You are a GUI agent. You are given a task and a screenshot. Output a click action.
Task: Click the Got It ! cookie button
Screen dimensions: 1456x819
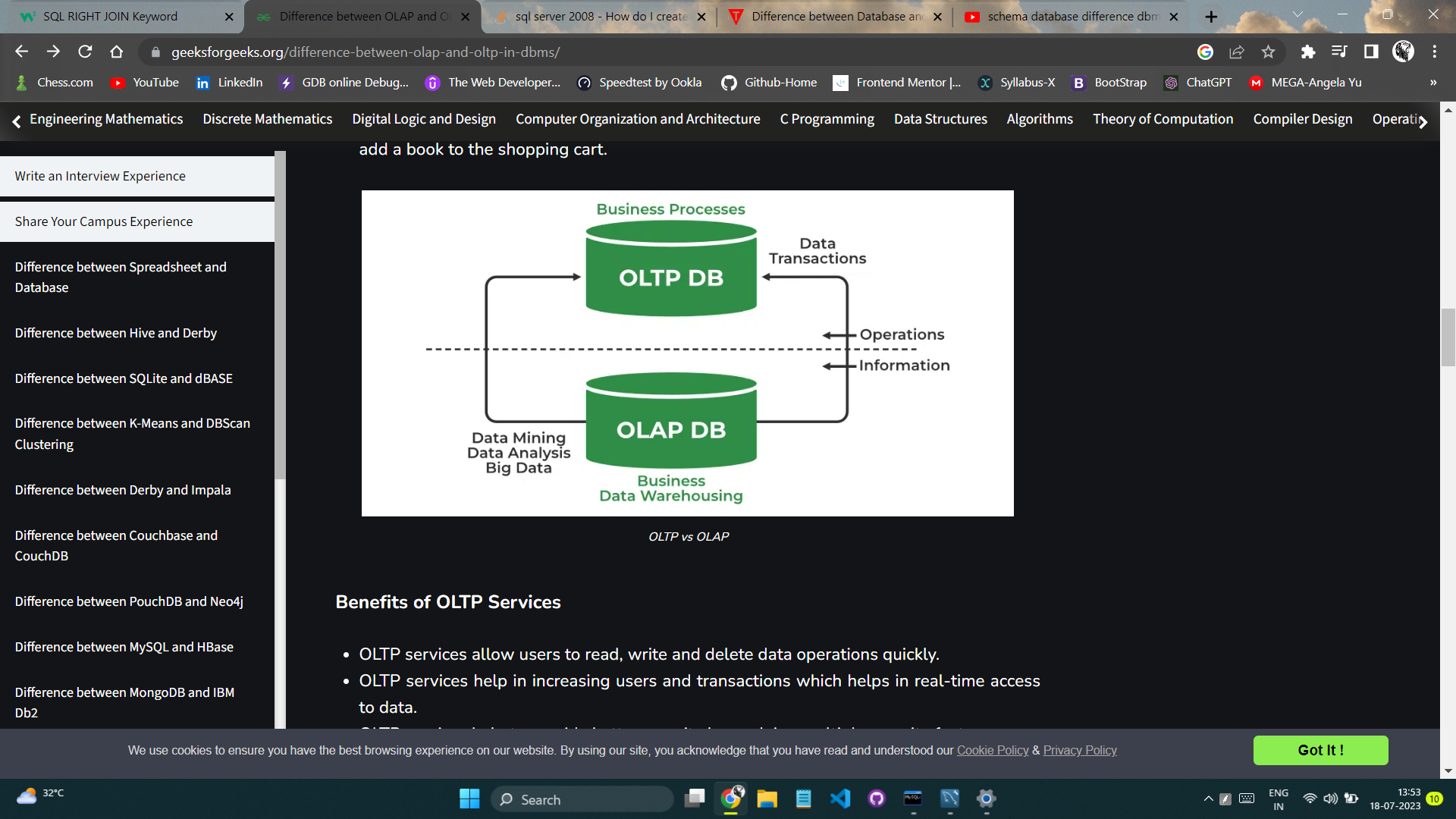pyautogui.click(x=1320, y=750)
